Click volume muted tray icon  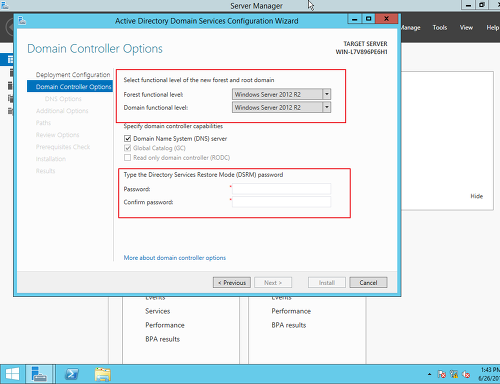click(x=466, y=374)
